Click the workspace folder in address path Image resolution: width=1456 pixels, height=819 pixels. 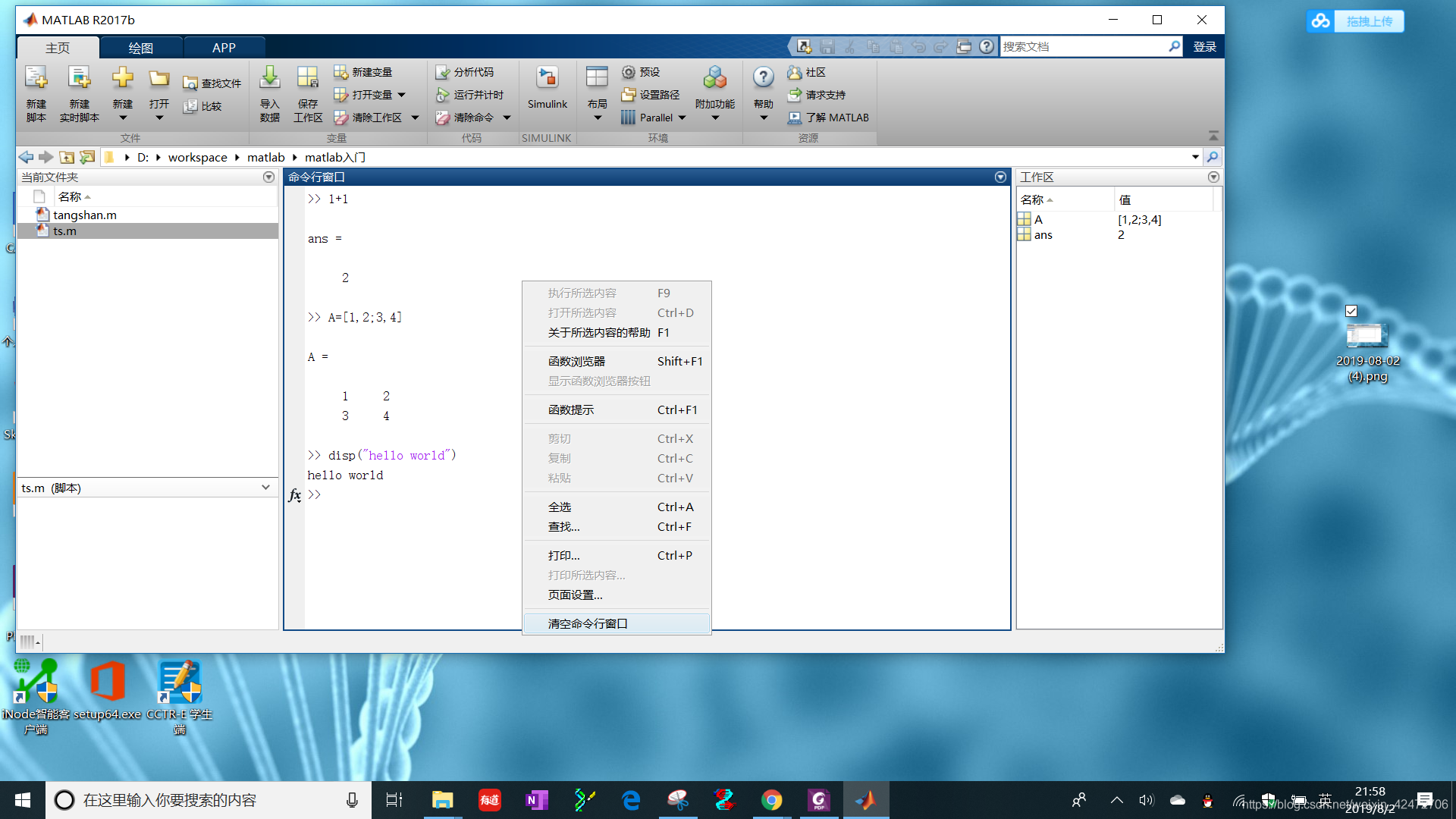point(197,157)
